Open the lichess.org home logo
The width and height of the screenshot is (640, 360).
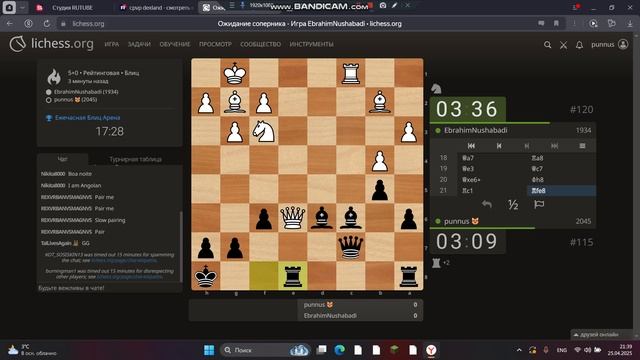[51, 44]
